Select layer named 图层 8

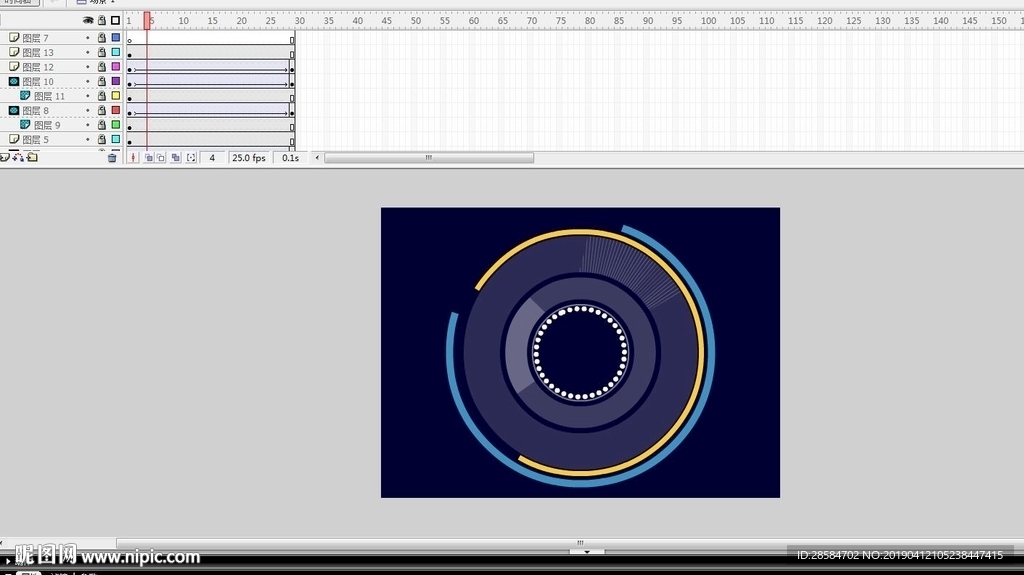pyautogui.click(x=35, y=110)
